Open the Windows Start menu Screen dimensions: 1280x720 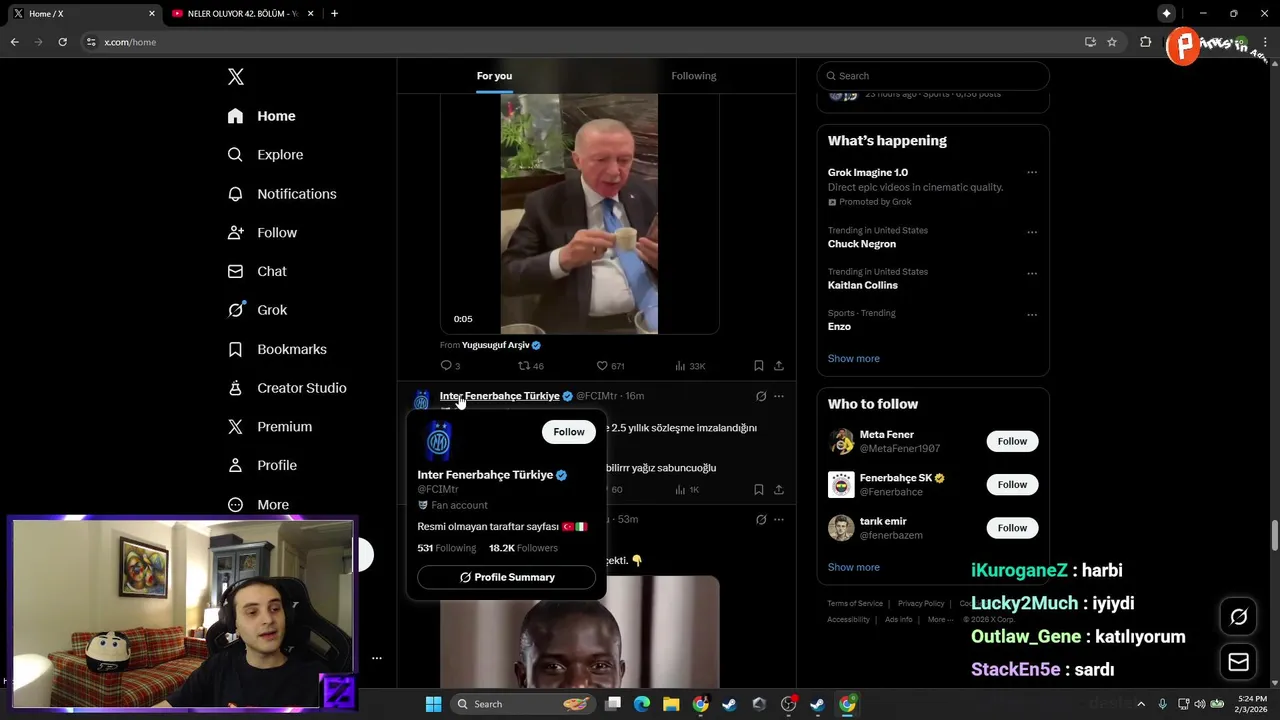pyautogui.click(x=433, y=704)
